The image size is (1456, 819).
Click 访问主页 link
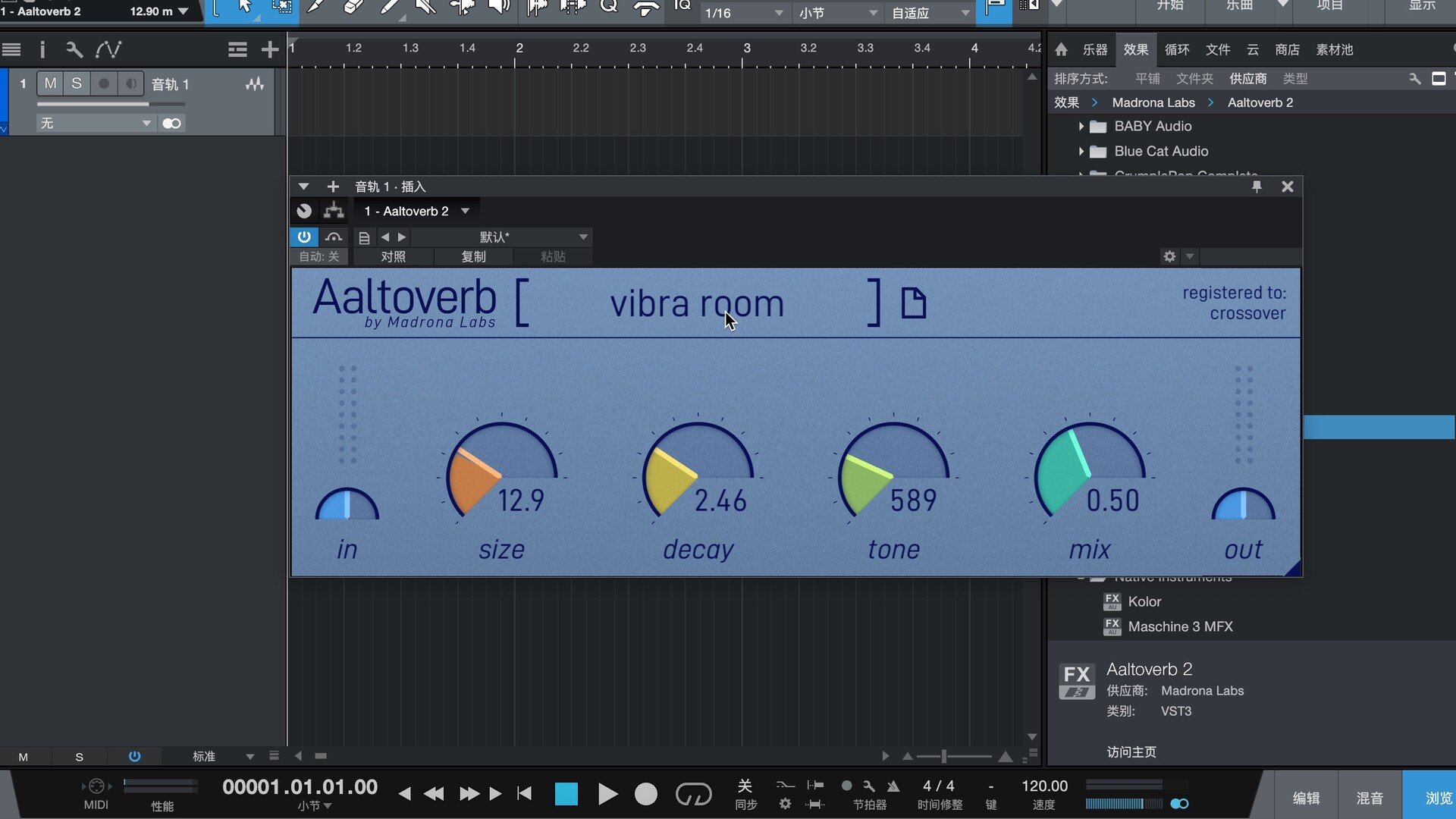pyautogui.click(x=1131, y=752)
